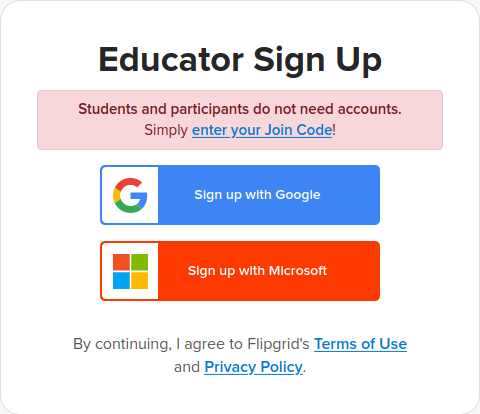The width and height of the screenshot is (480, 414).
Task: Click the green arc of Google logo
Action: pos(128,208)
